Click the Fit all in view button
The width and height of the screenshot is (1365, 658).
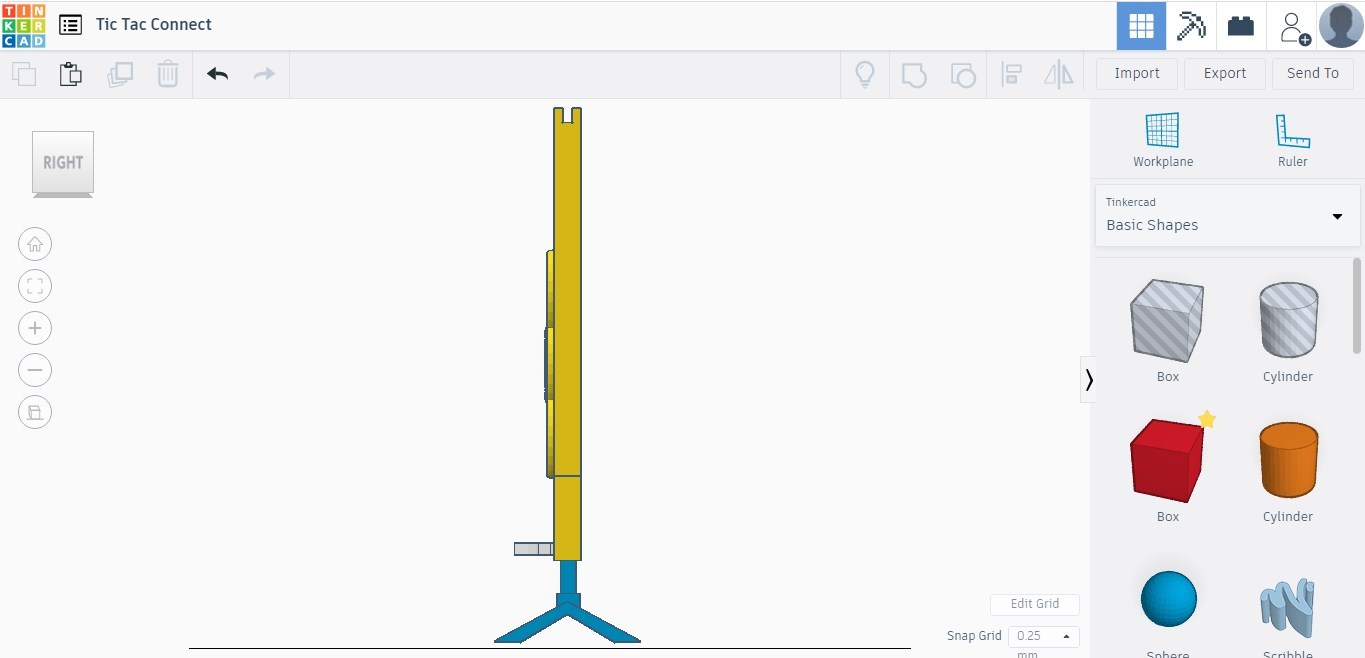click(35, 286)
